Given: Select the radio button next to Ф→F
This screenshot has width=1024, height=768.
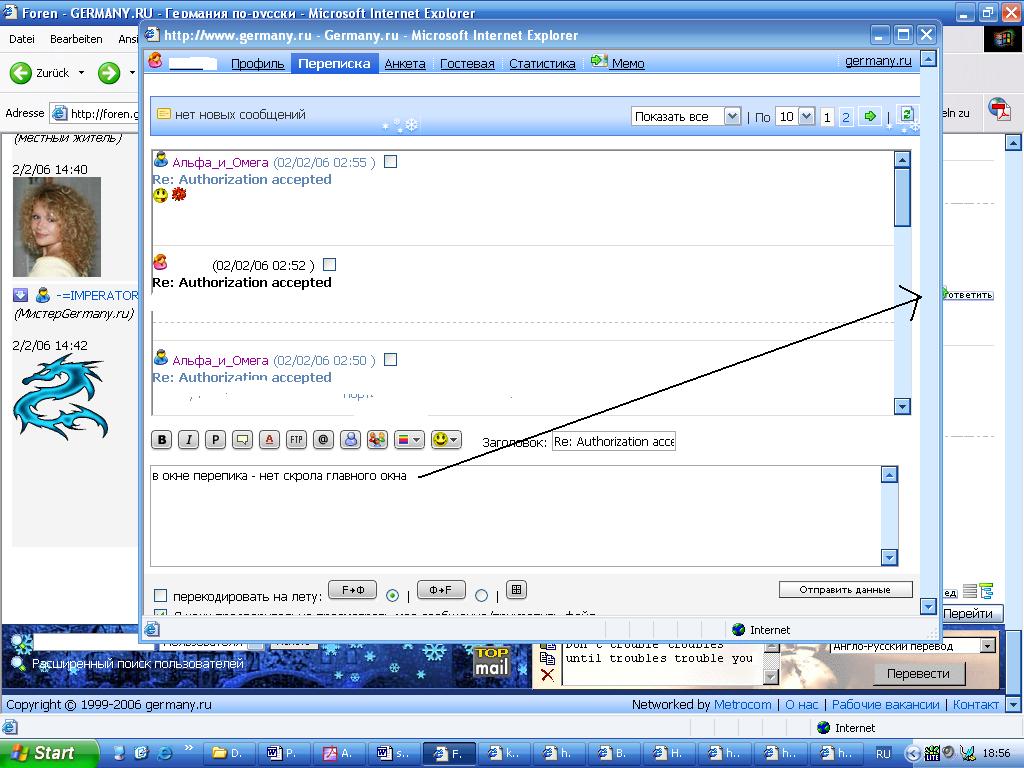Looking at the screenshot, I should pos(482,596).
